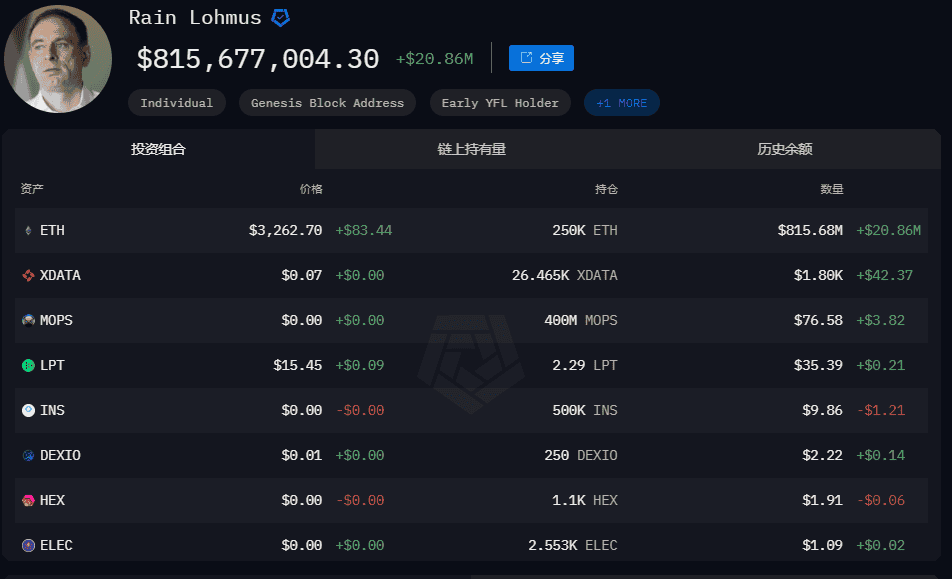This screenshot has width=952, height=579.
Task: Sort by the 持仓 column header
Action: [x=606, y=189]
